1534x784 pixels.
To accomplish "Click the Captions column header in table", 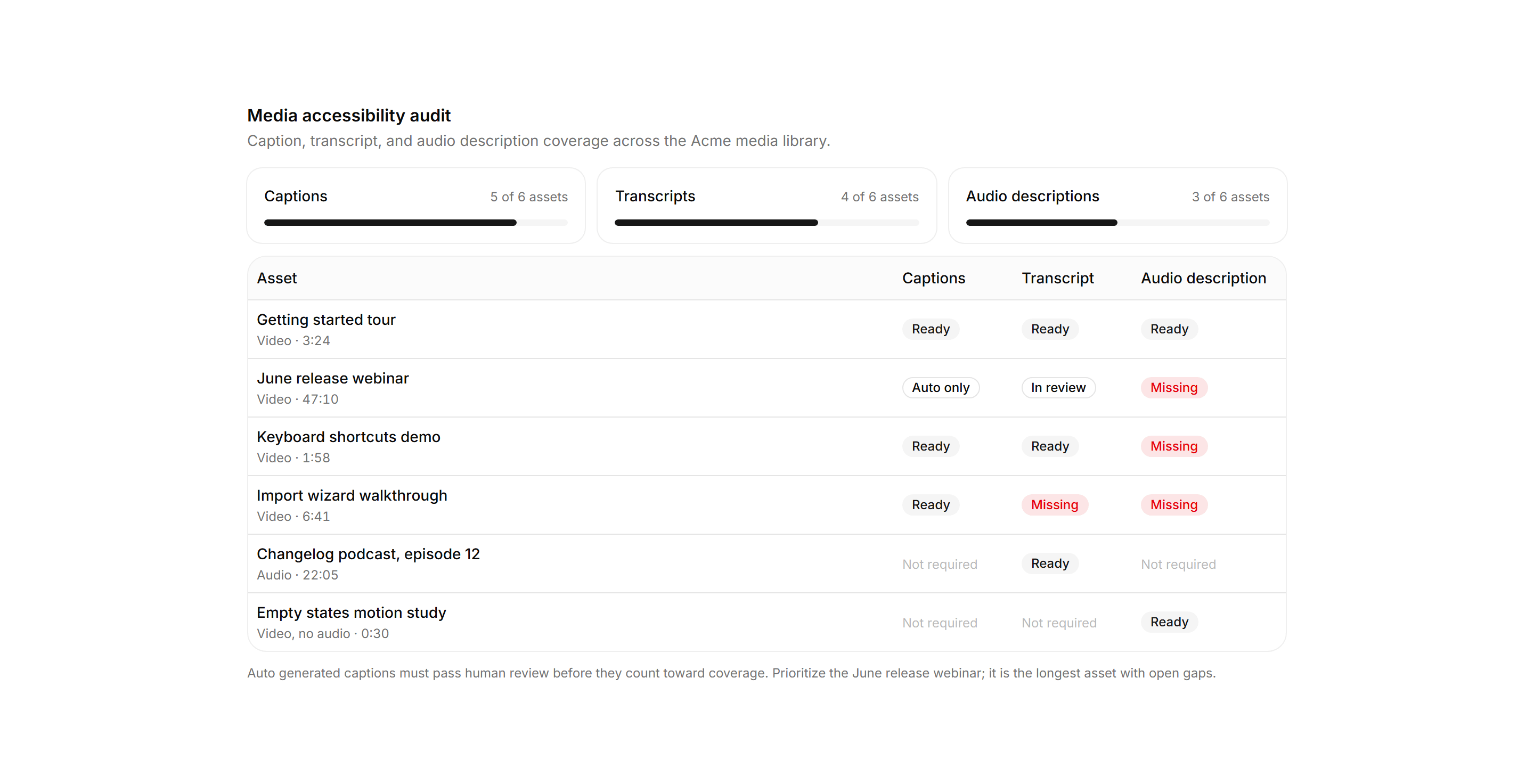I will tap(933, 278).
